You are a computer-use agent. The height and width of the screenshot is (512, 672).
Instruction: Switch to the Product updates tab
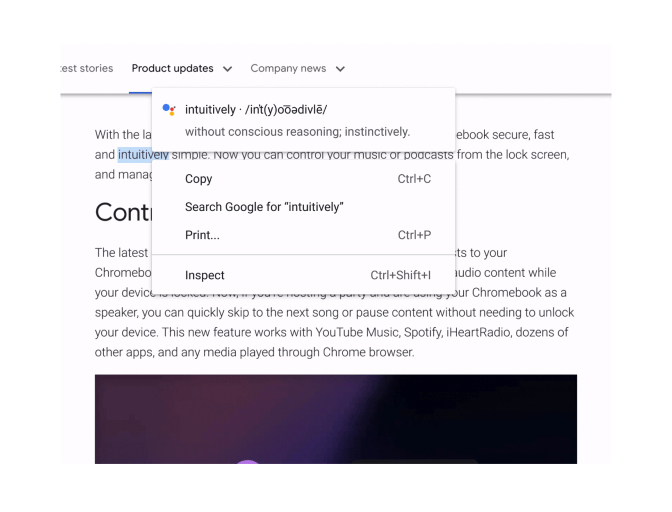(x=172, y=69)
